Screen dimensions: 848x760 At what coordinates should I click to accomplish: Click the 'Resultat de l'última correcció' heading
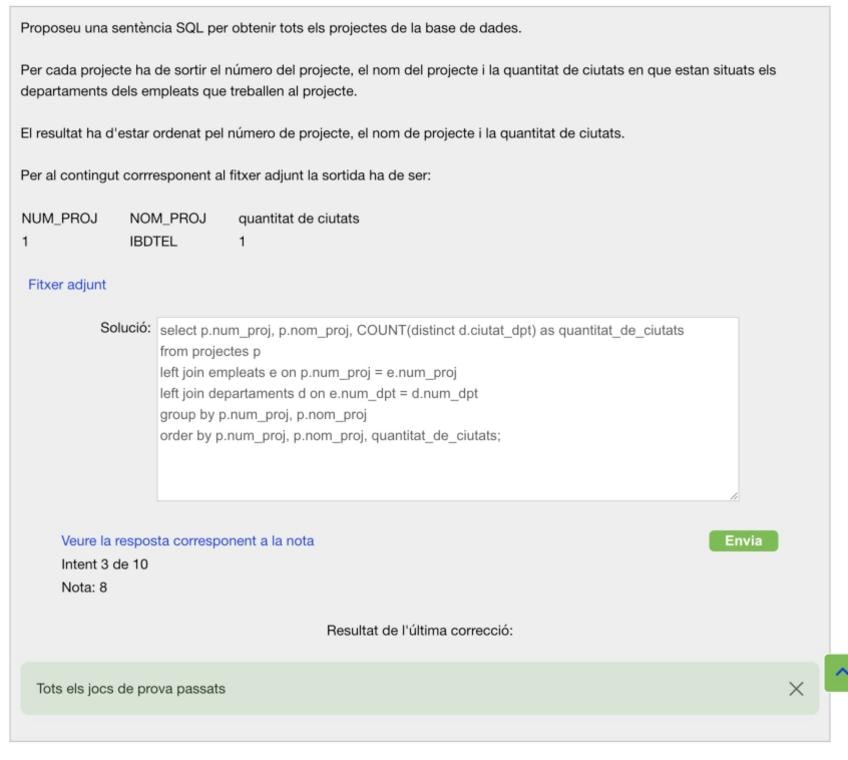tap(419, 631)
